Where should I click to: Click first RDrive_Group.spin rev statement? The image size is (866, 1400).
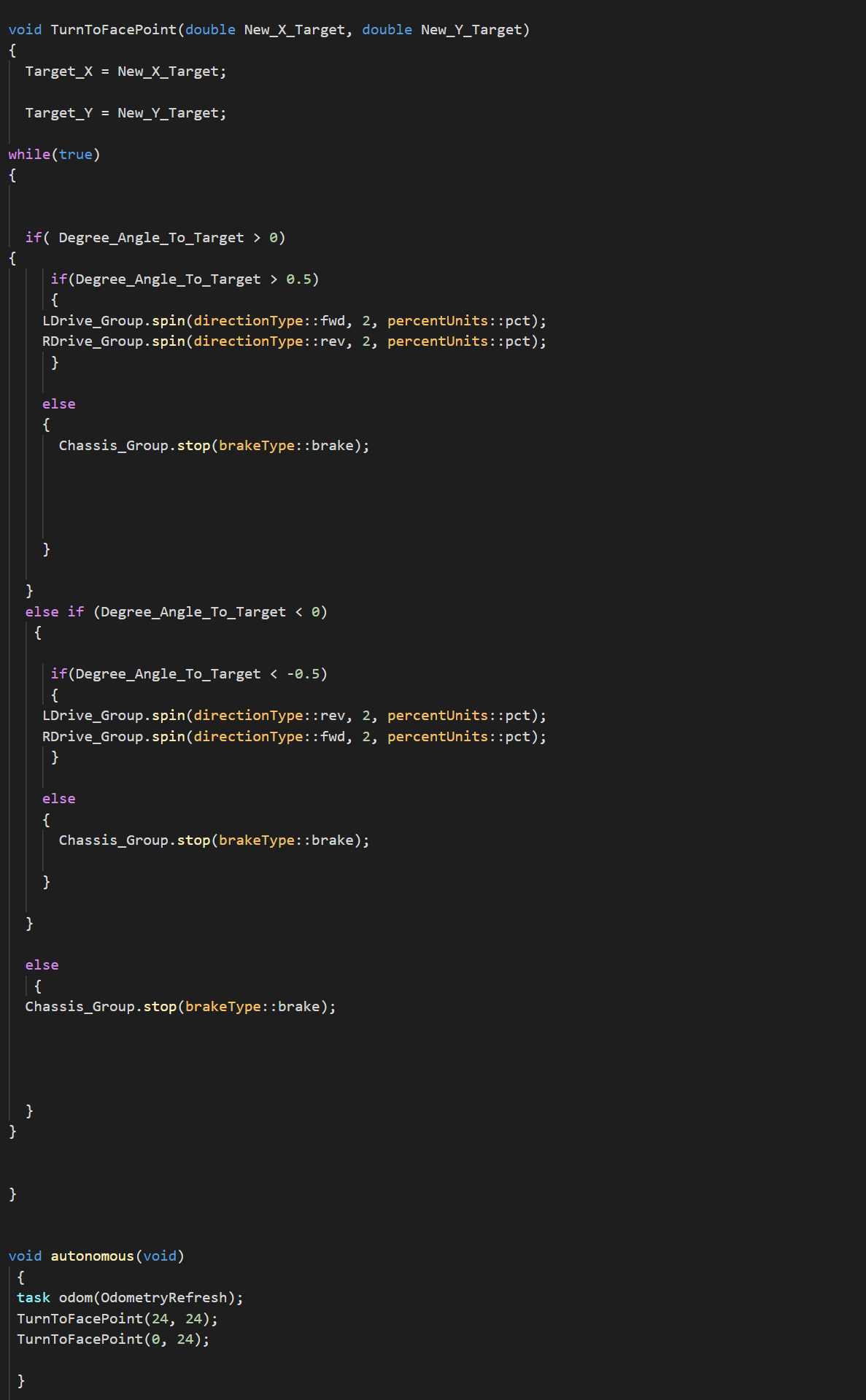(x=294, y=341)
